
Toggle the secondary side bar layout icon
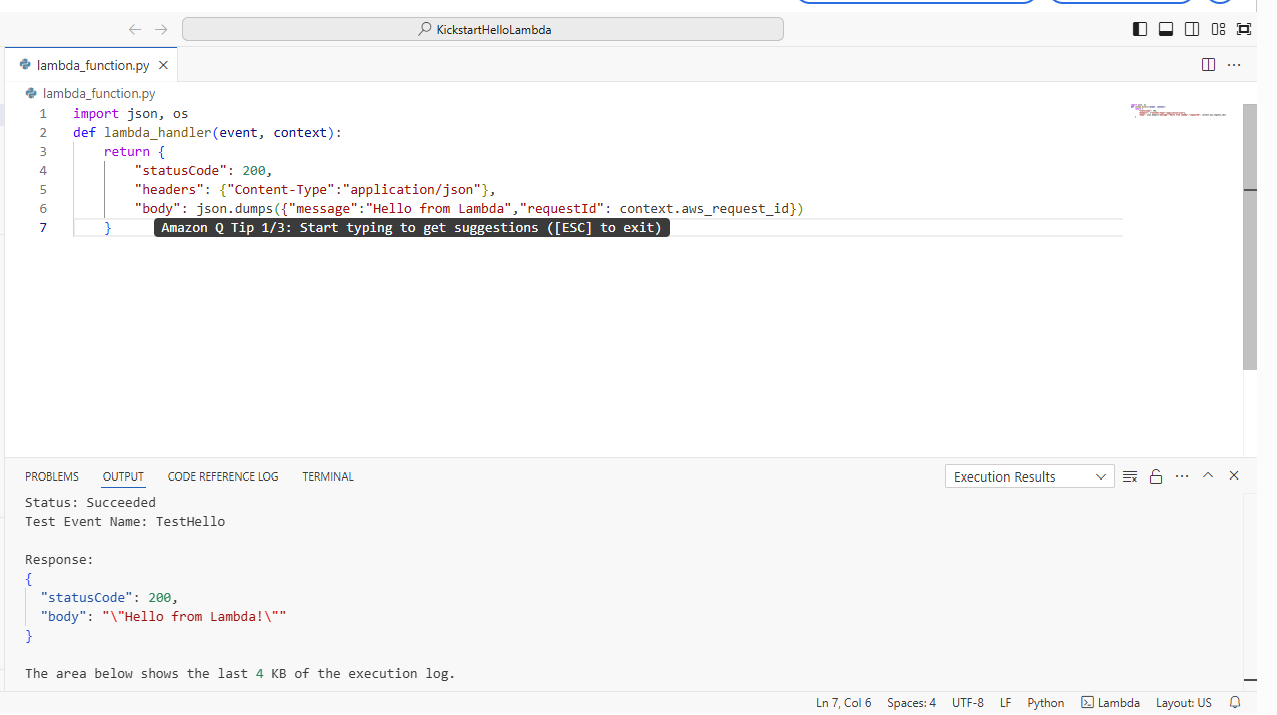1192,29
